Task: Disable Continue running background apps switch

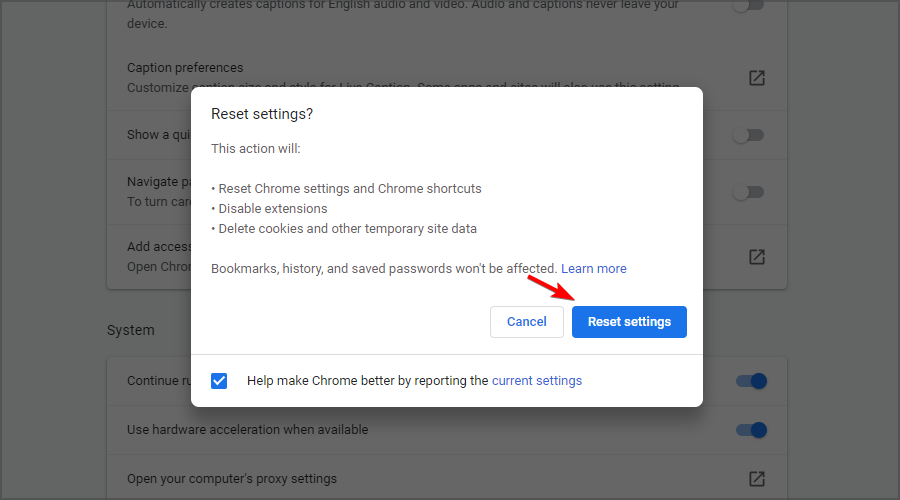Action: 751,381
